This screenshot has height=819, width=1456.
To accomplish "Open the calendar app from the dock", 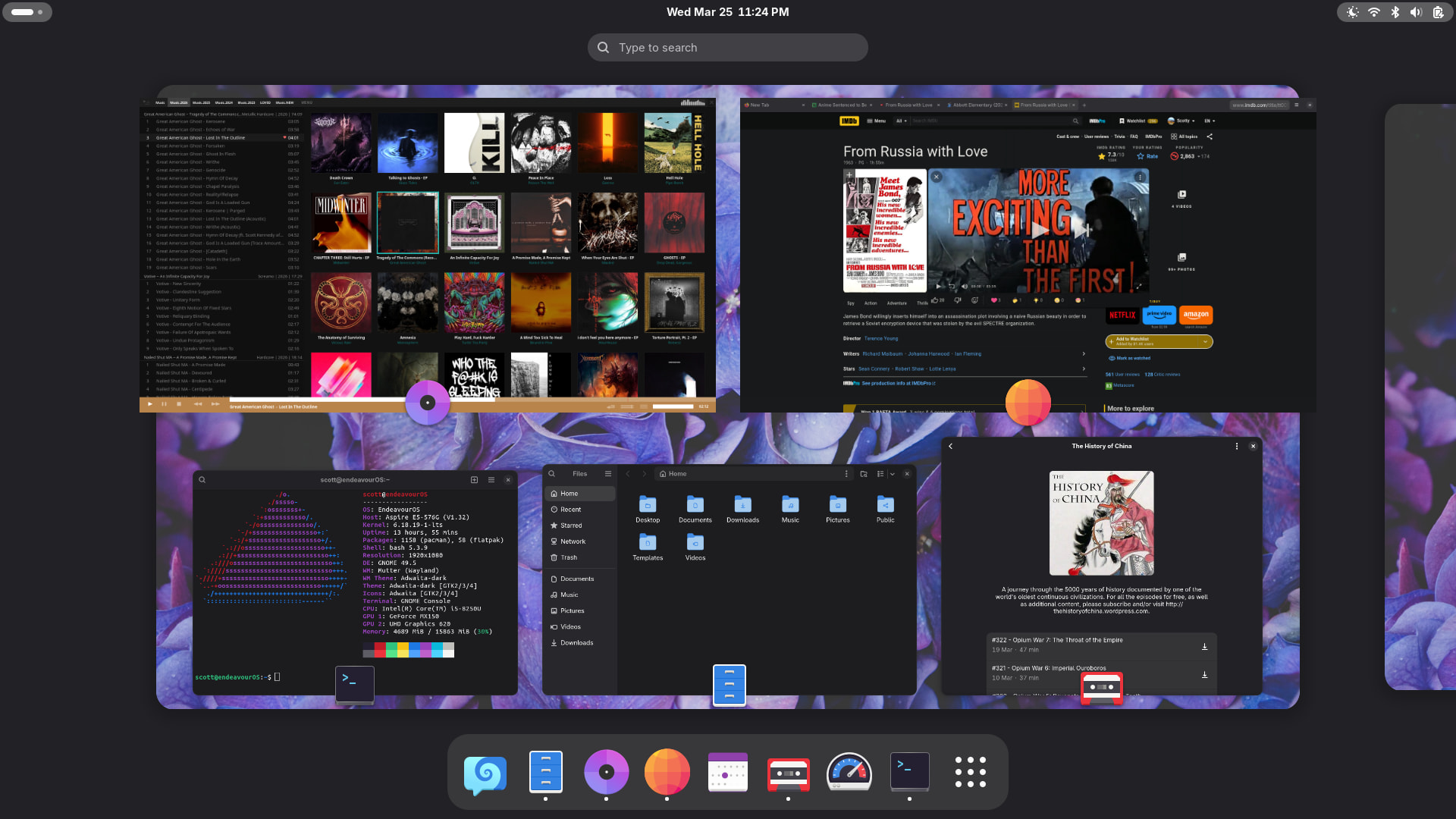I will click(727, 772).
